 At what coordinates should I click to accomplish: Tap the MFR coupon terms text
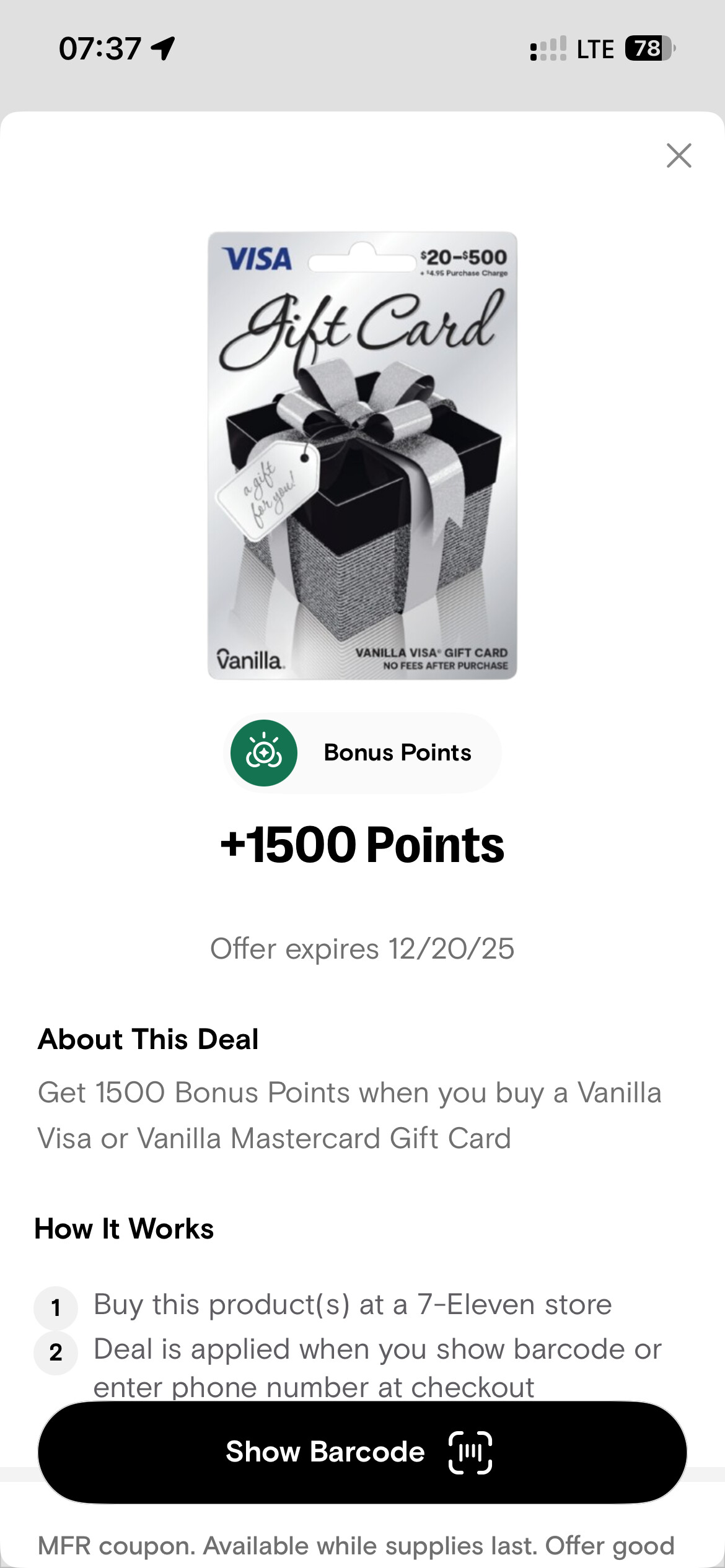(x=356, y=1546)
